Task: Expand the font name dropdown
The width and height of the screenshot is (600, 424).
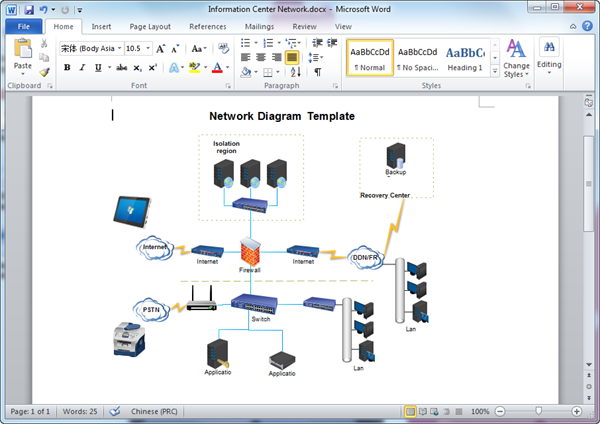Action: click(x=119, y=48)
